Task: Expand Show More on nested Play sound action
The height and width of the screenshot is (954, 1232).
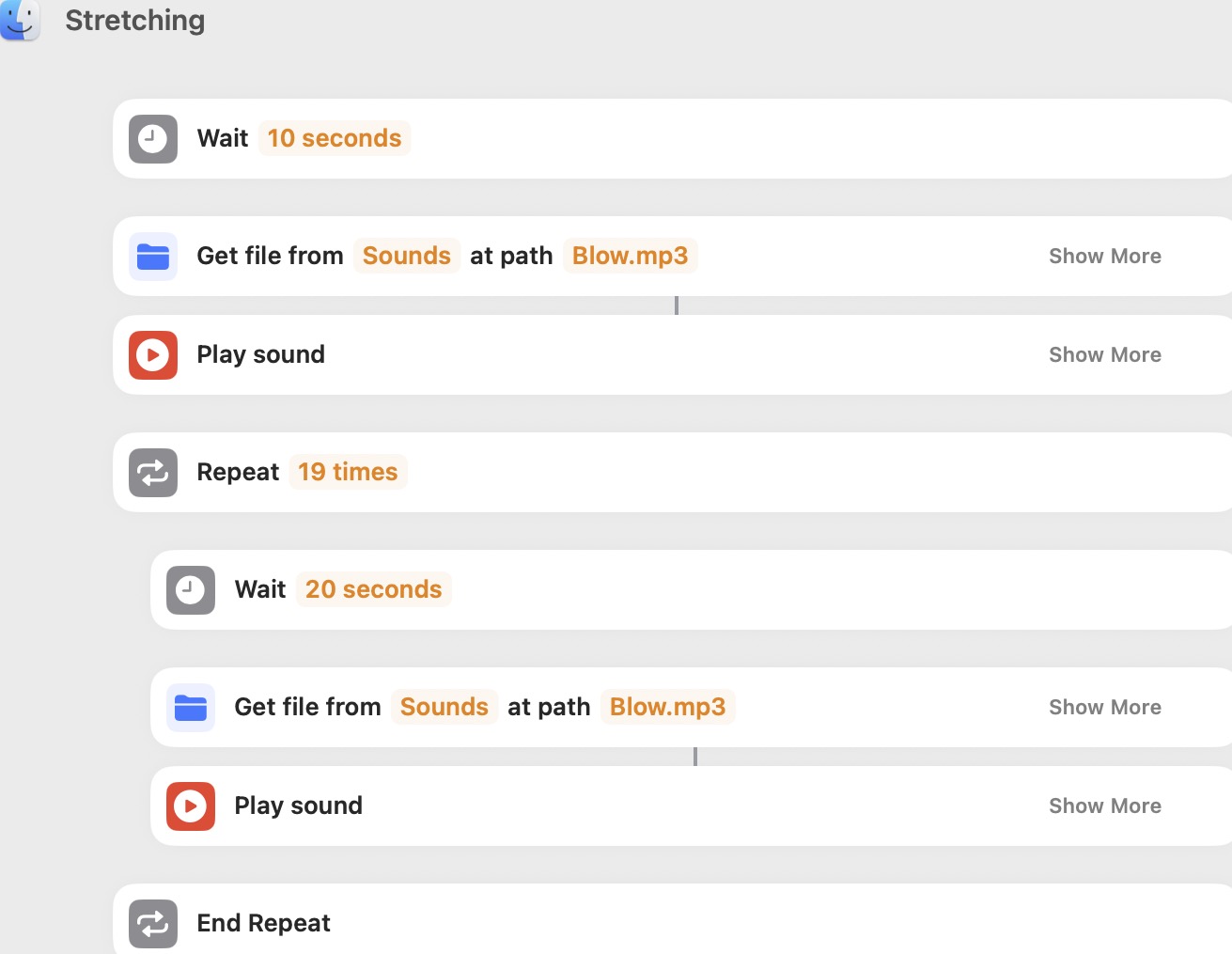Action: [x=1104, y=806]
